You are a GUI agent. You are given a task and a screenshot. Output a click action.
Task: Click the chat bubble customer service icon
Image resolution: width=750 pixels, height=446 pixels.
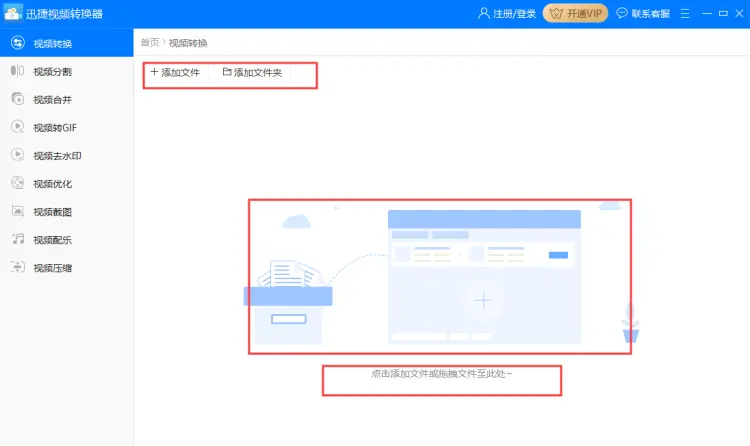tap(621, 13)
